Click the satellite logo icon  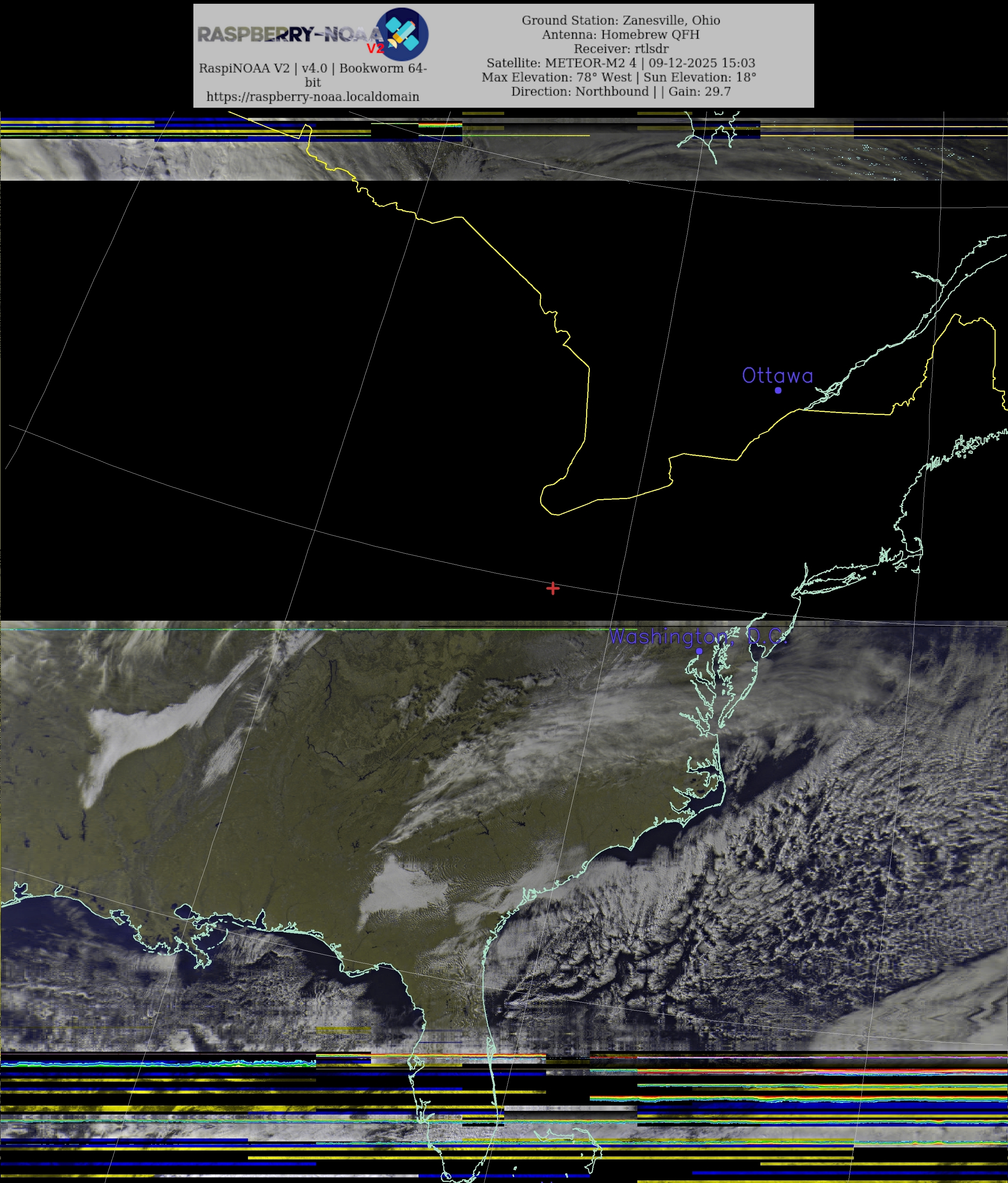402,34
